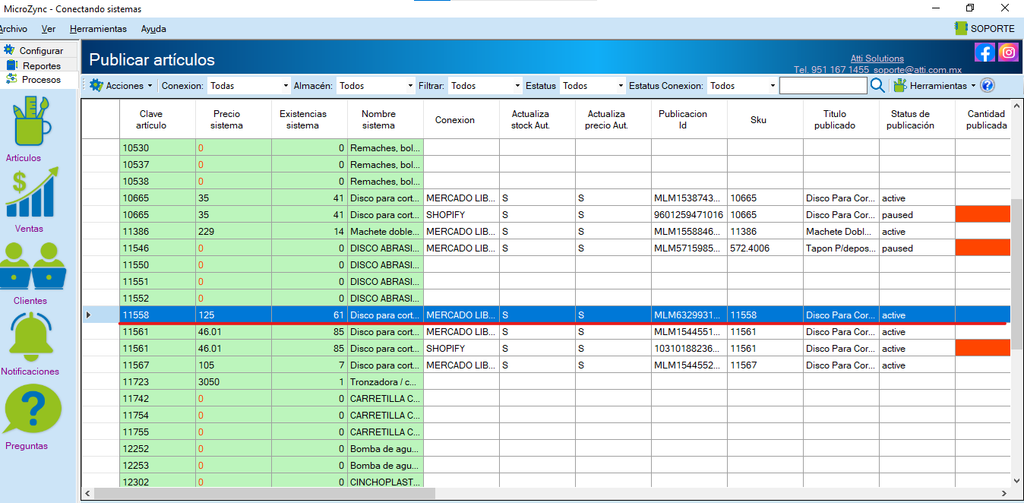Select the cell with clave 11723
The width and height of the screenshot is (1024, 503).
click(x=157, y=381)
